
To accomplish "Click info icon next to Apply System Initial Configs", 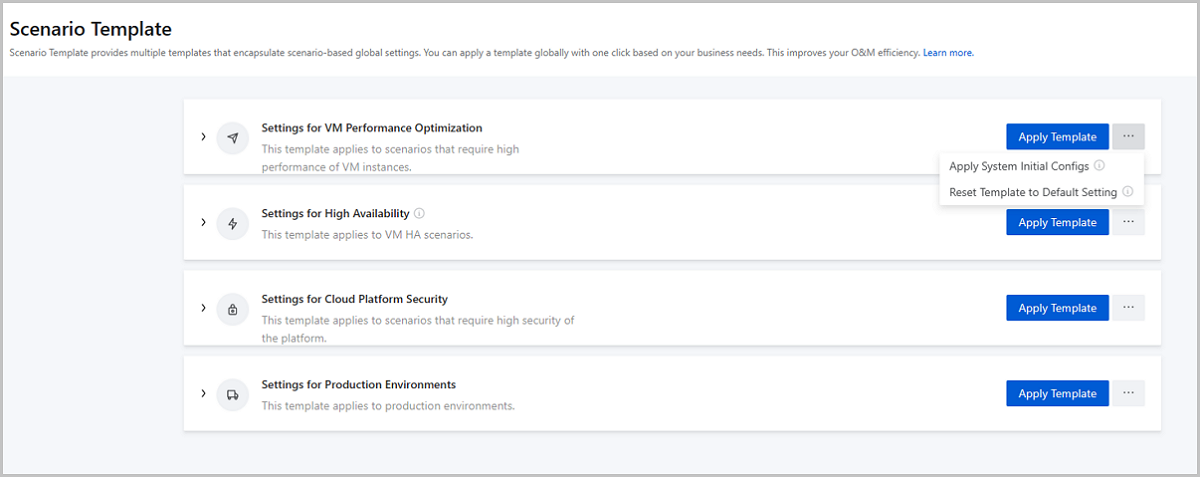I will click(1099, 166).
